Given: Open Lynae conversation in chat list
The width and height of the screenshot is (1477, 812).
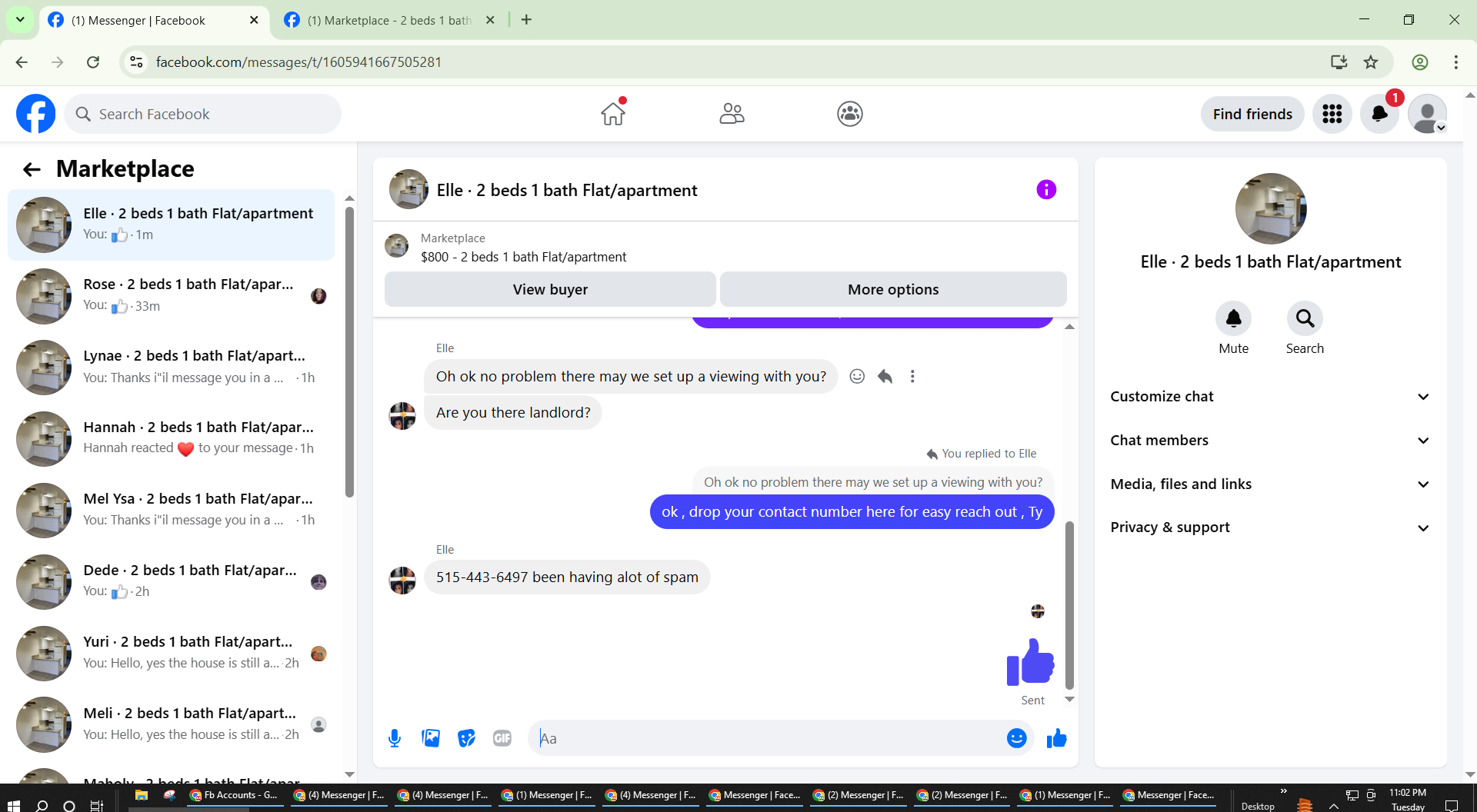Looking at the screenshot, I should coord(171,368).
